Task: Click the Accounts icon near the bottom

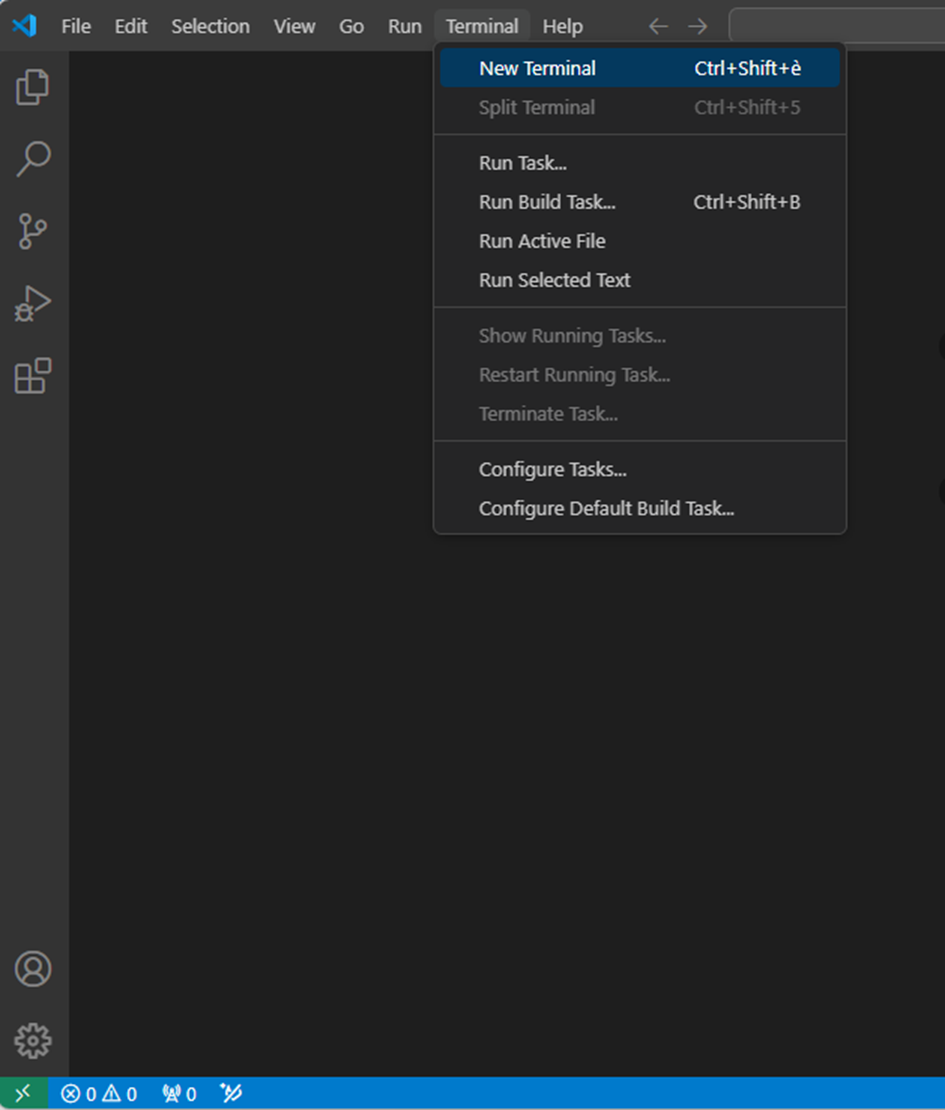Action: (x=33, y=968)
